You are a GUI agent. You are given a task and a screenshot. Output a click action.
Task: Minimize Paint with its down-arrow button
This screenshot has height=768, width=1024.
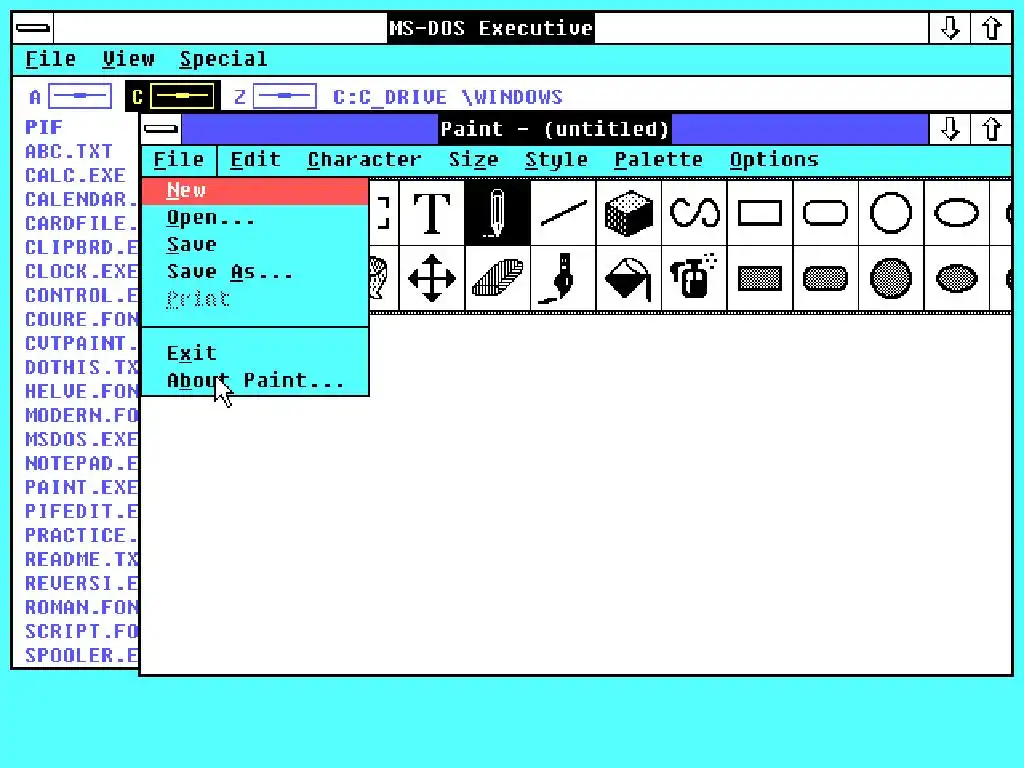coord(950,129)
